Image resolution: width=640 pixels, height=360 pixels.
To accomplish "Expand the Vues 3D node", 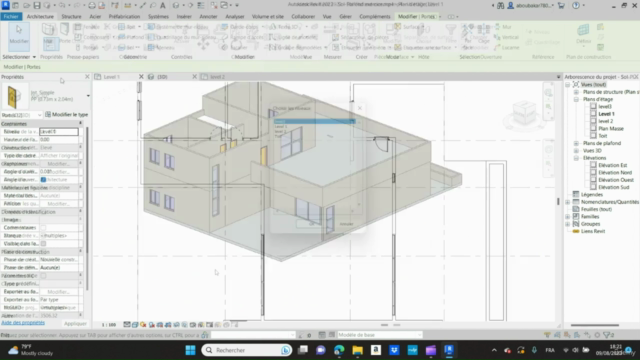I will [x=576, y=151].
